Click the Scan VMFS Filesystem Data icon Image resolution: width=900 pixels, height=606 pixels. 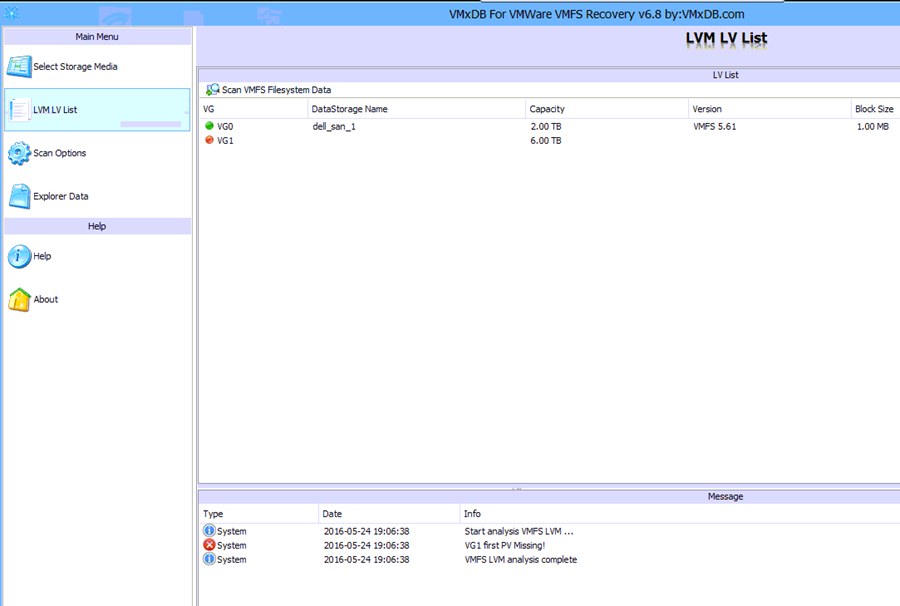point(213,90)
